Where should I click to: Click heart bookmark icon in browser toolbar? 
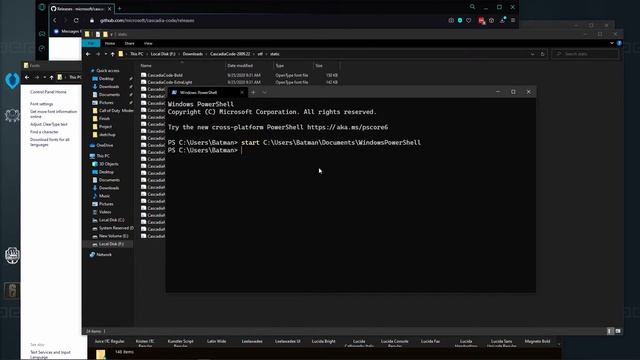coord(469,20)
